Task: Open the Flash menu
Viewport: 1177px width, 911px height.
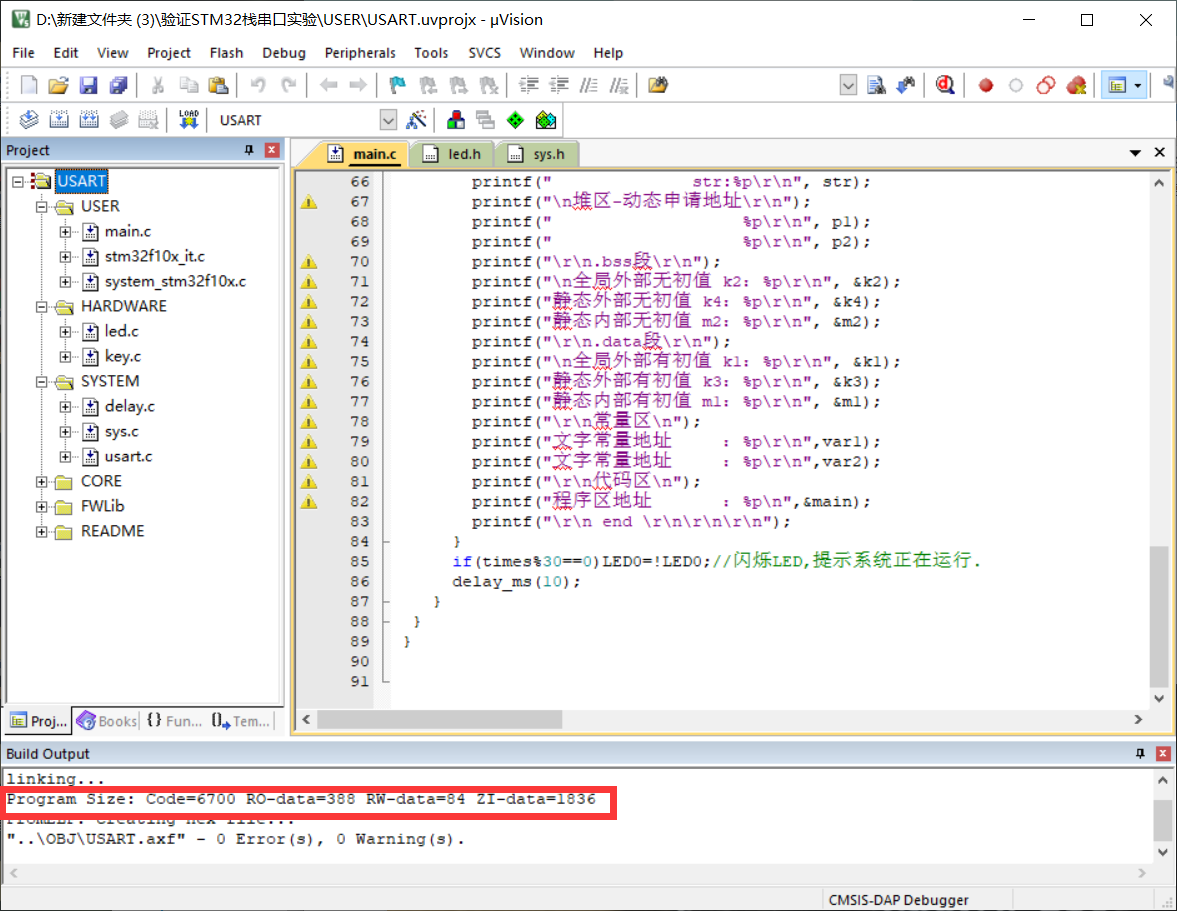Action: pyautogui.click(x=226, y=53)
